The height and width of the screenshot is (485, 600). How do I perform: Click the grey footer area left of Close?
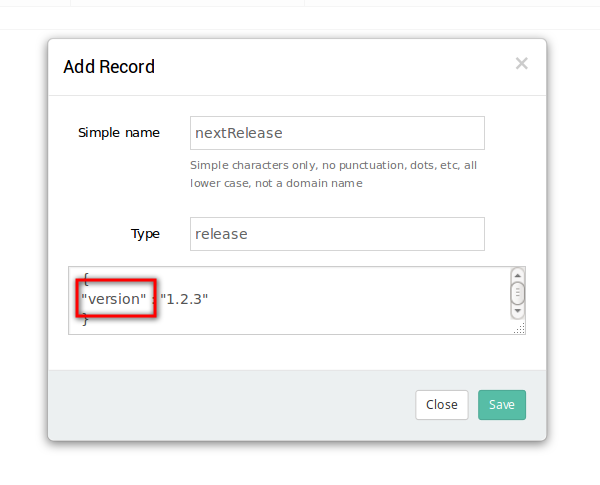point(230,405)
